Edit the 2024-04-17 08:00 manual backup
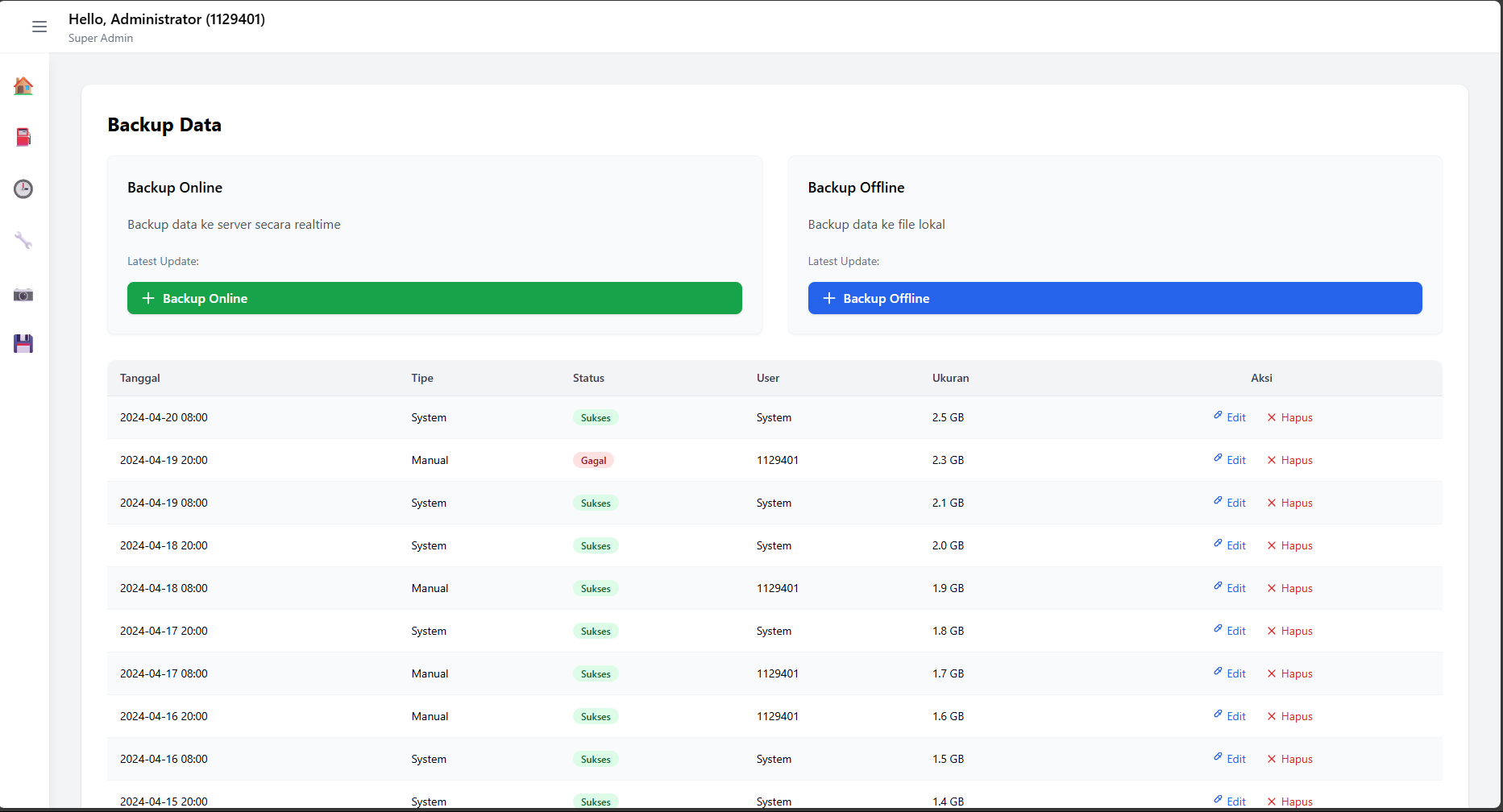Screen dimensions: 1503x812 coord(1230,673)
